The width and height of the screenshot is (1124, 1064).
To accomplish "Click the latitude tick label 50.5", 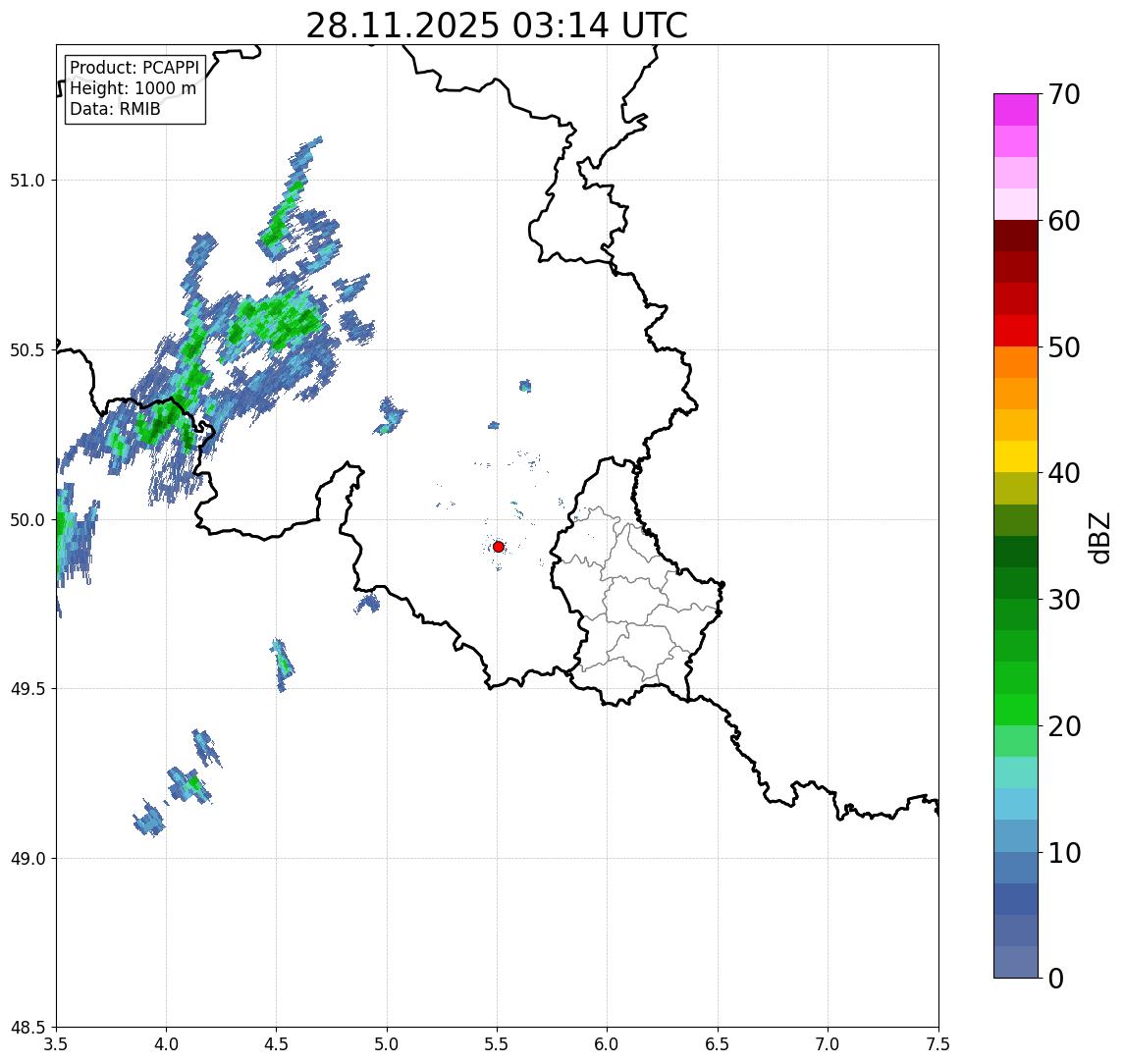I will coord(27,350).
